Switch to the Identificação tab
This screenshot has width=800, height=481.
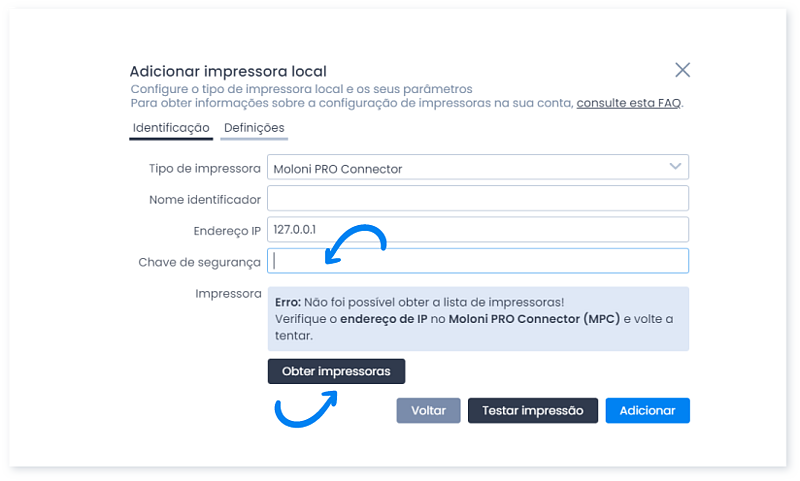coord(171,128)
